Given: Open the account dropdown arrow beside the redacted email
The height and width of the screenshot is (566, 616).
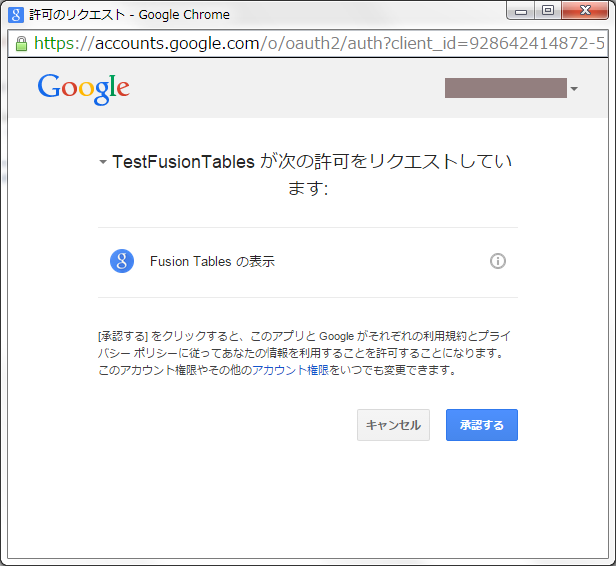Looking at the screenshot, I should 574,89.
